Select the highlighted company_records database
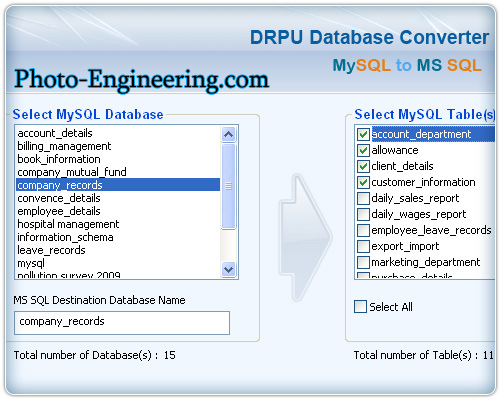 pos(118,185)
